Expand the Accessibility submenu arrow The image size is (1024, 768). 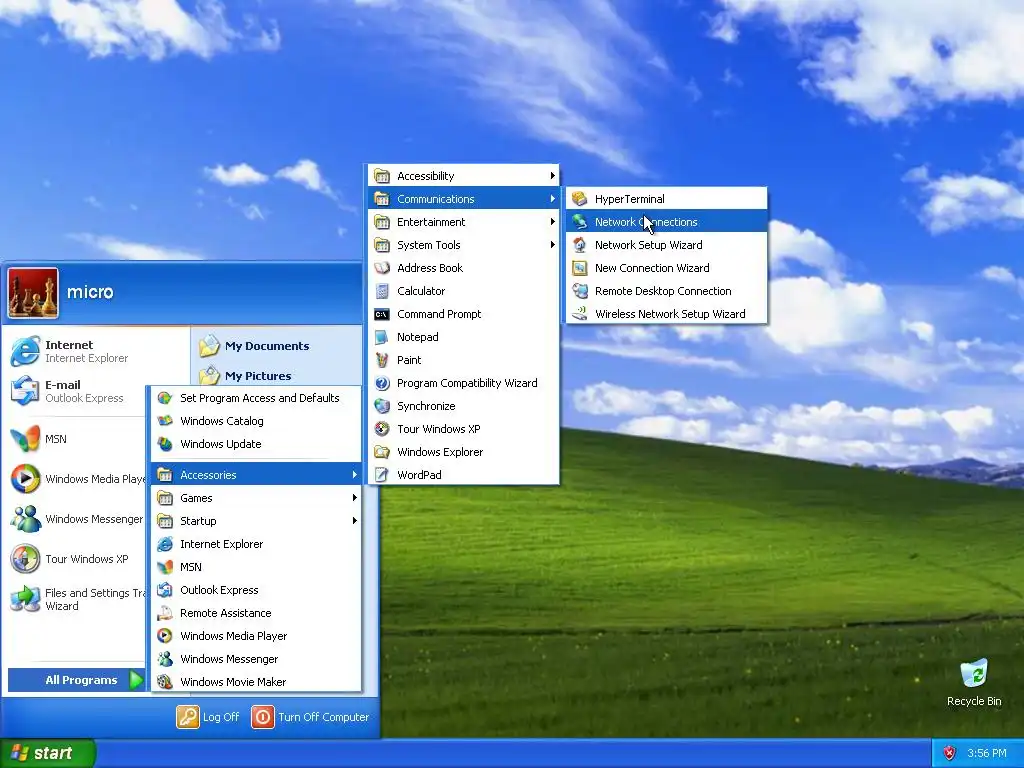click(552, 176)
